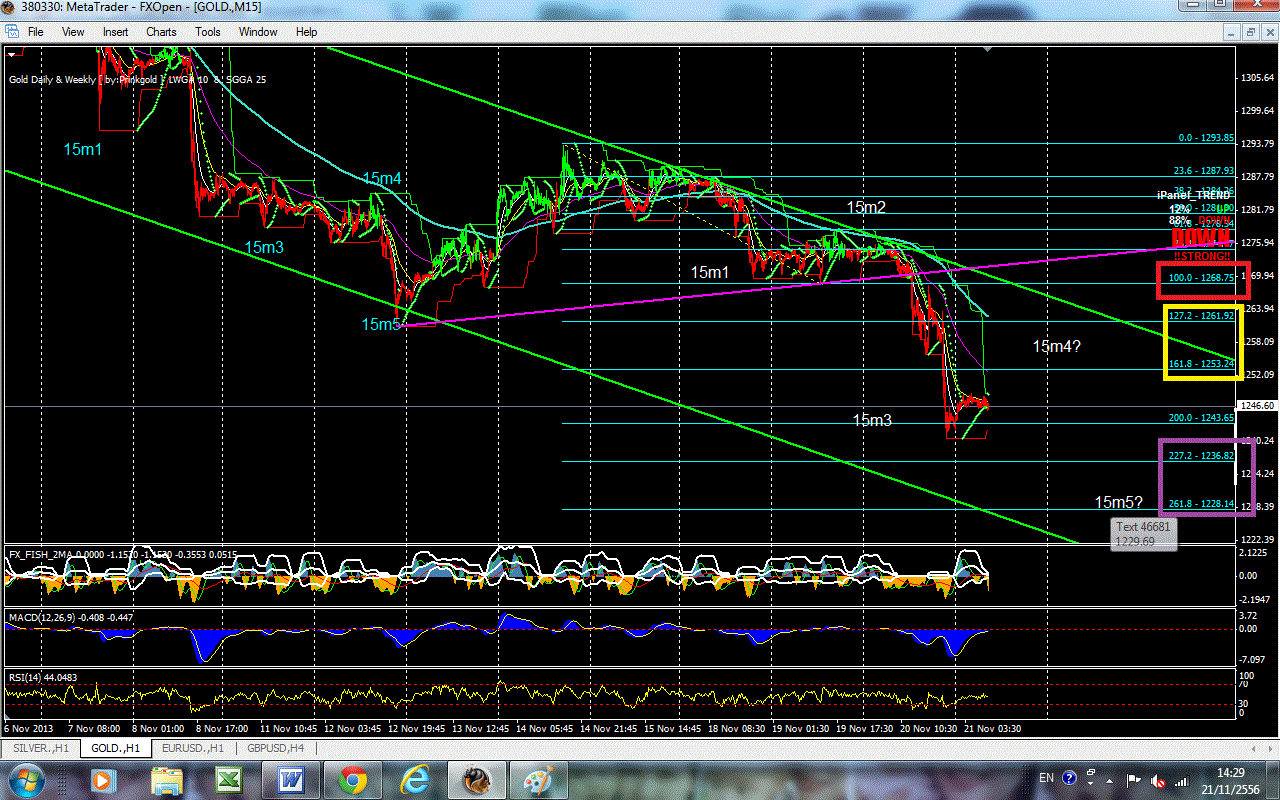
Task: Open the File menu
Action: [36, 32]
